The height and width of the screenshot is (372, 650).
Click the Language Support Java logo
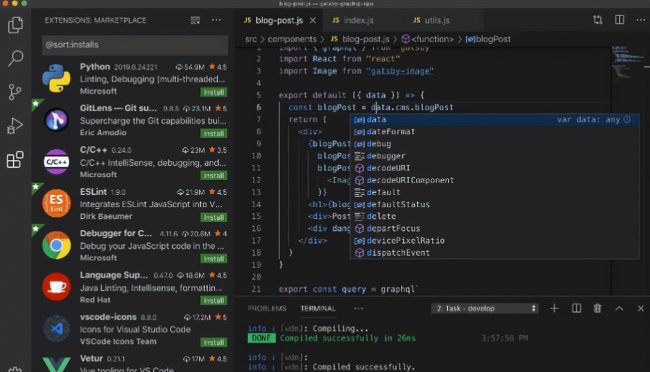click(x=56, y=287)
